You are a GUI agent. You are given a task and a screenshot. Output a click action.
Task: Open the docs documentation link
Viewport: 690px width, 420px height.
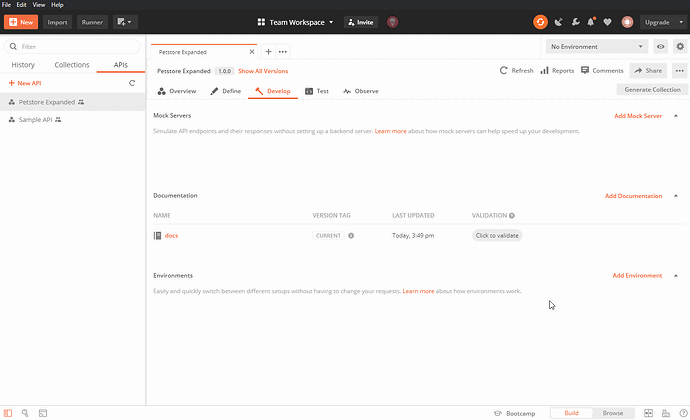click(171, 236)
